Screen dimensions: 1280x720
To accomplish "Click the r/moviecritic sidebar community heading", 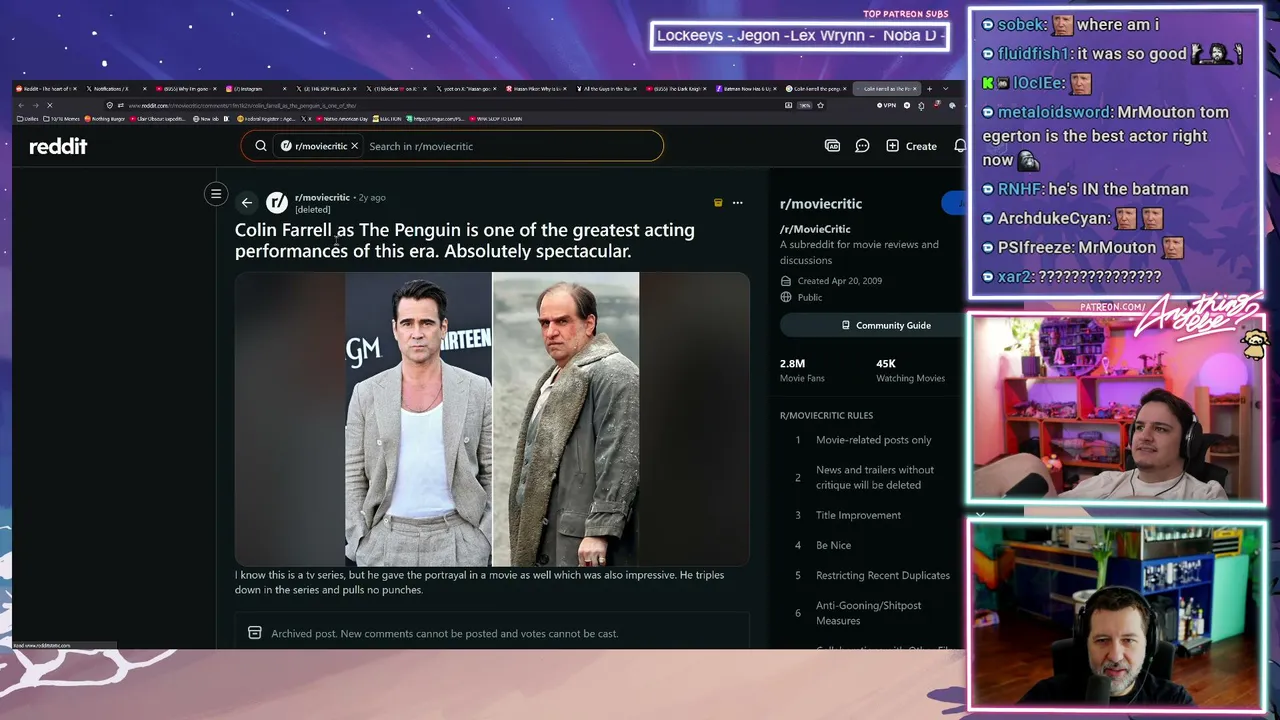I will [821, 204].
